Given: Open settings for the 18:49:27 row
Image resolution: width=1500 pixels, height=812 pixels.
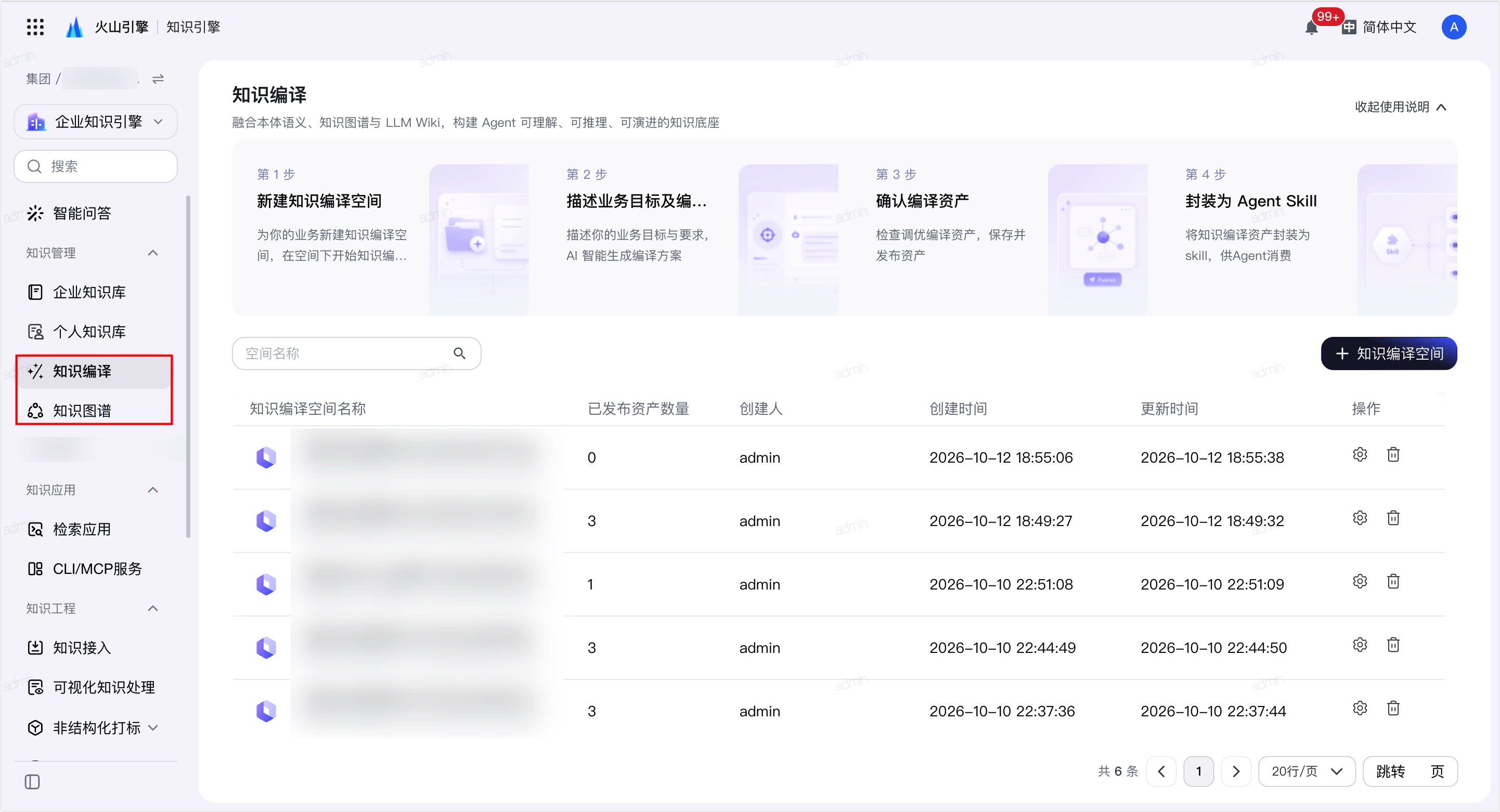Looking at the screenshot, I should point(1360,518).
